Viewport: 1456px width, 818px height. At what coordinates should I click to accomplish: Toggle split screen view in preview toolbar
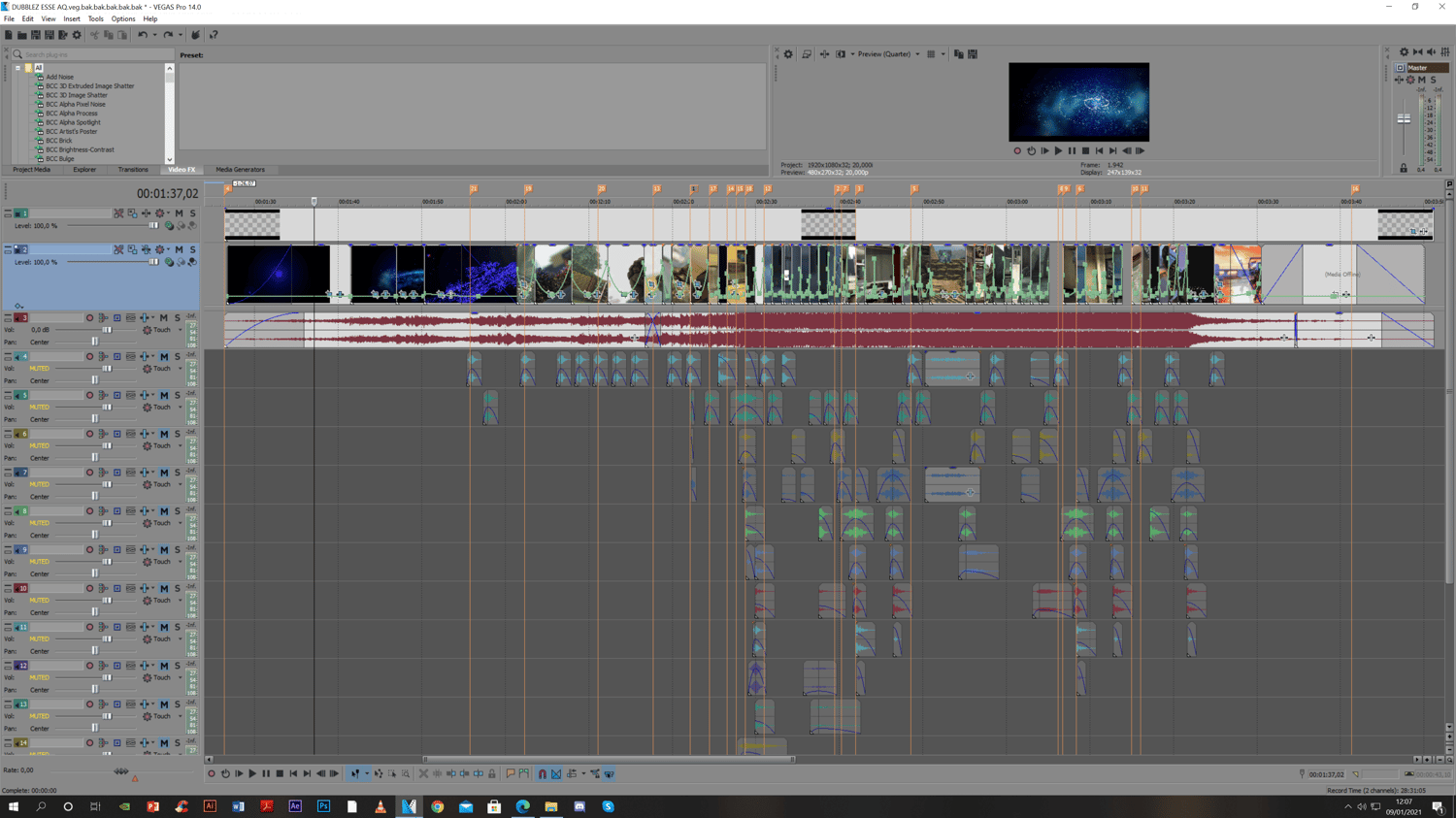click(x=841, y=54)
